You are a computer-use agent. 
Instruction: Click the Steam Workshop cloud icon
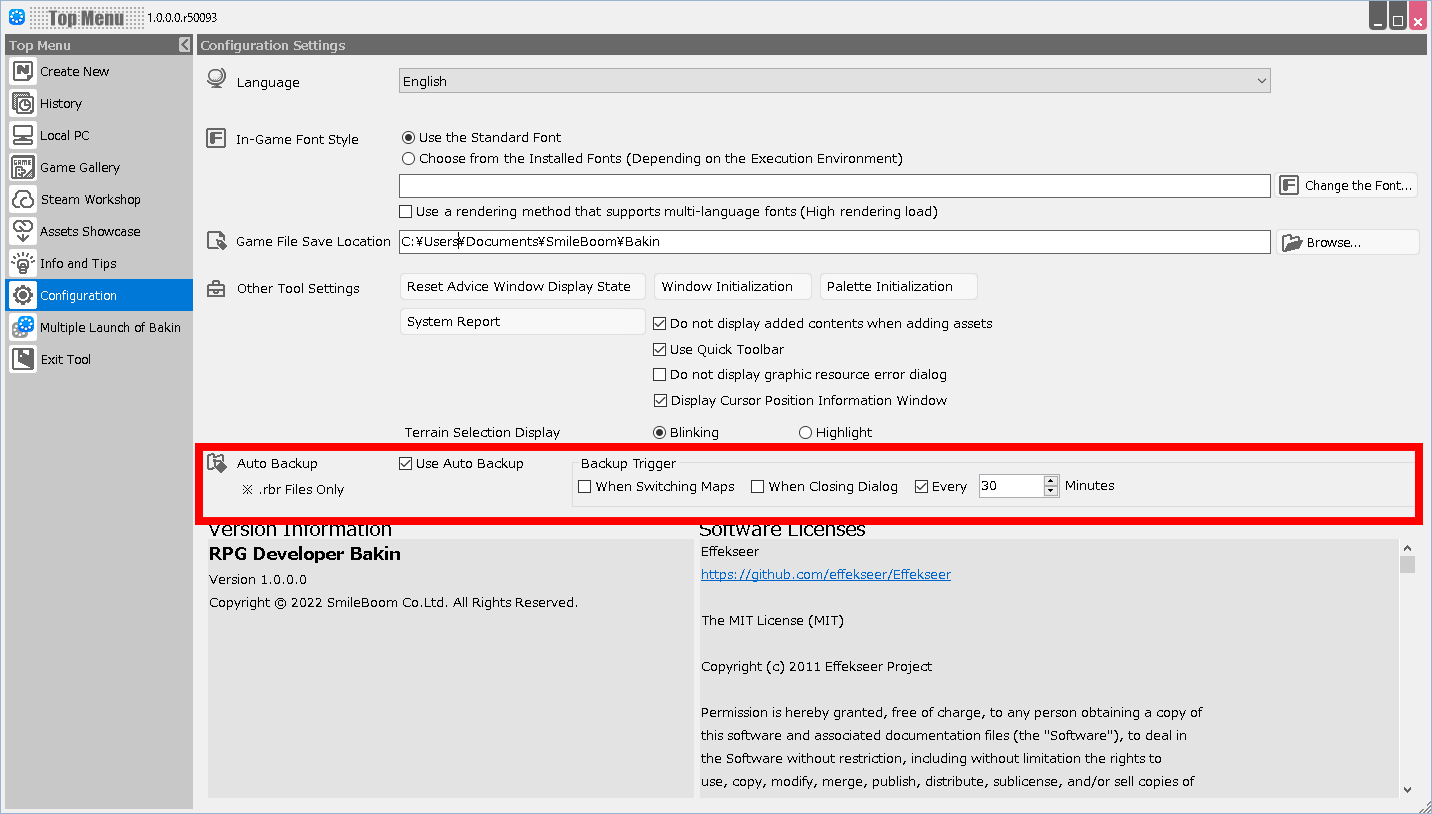23,199
